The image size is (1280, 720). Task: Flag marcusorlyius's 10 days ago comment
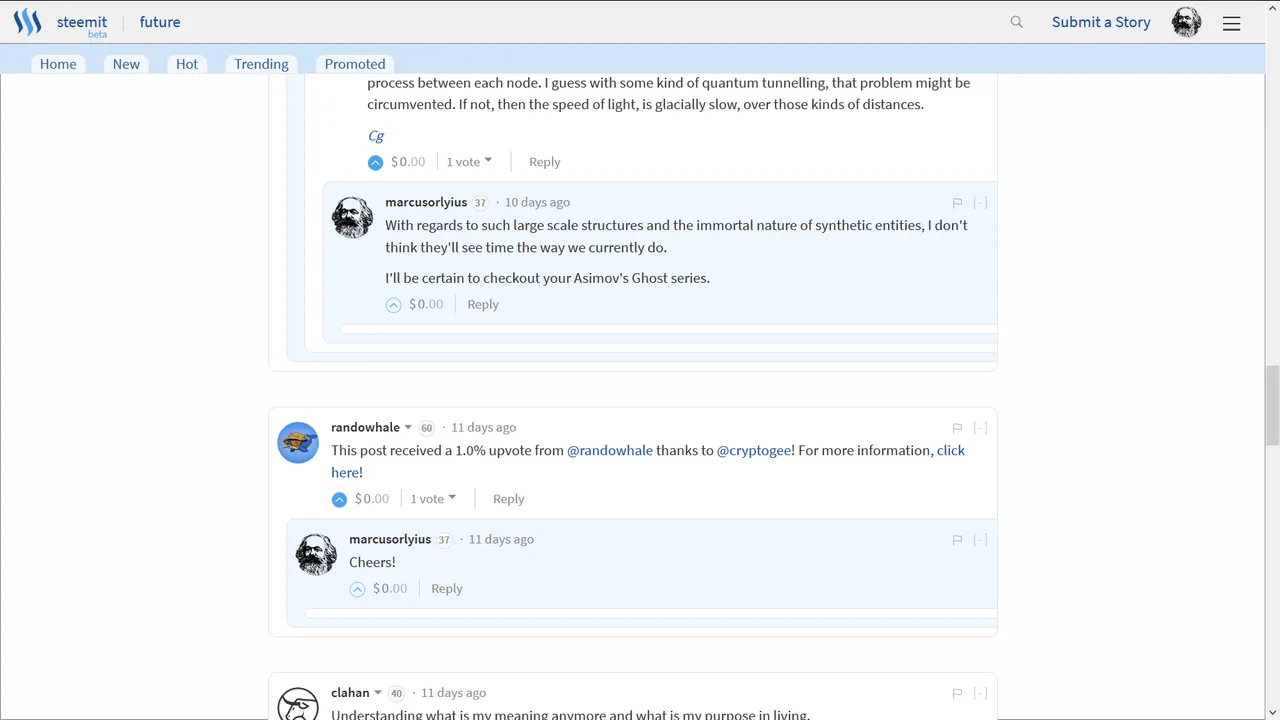pos(957,203)
